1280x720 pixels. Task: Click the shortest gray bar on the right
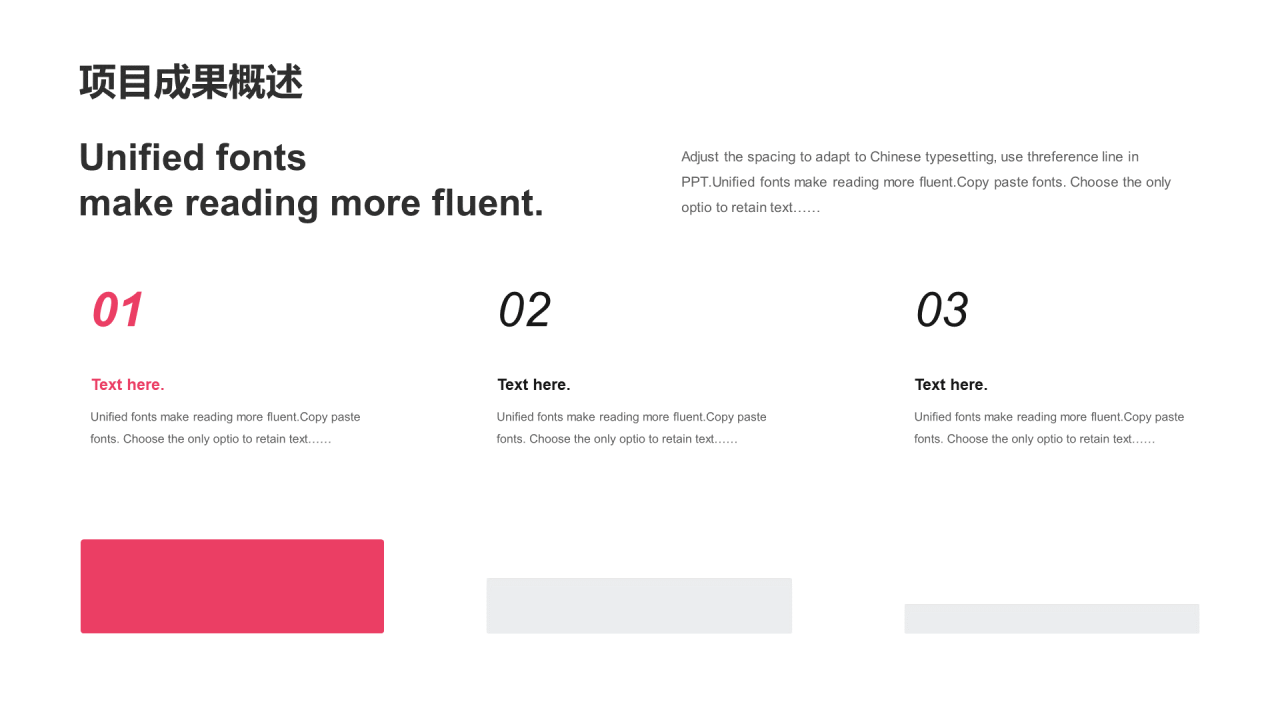[x=1052, y=618]
